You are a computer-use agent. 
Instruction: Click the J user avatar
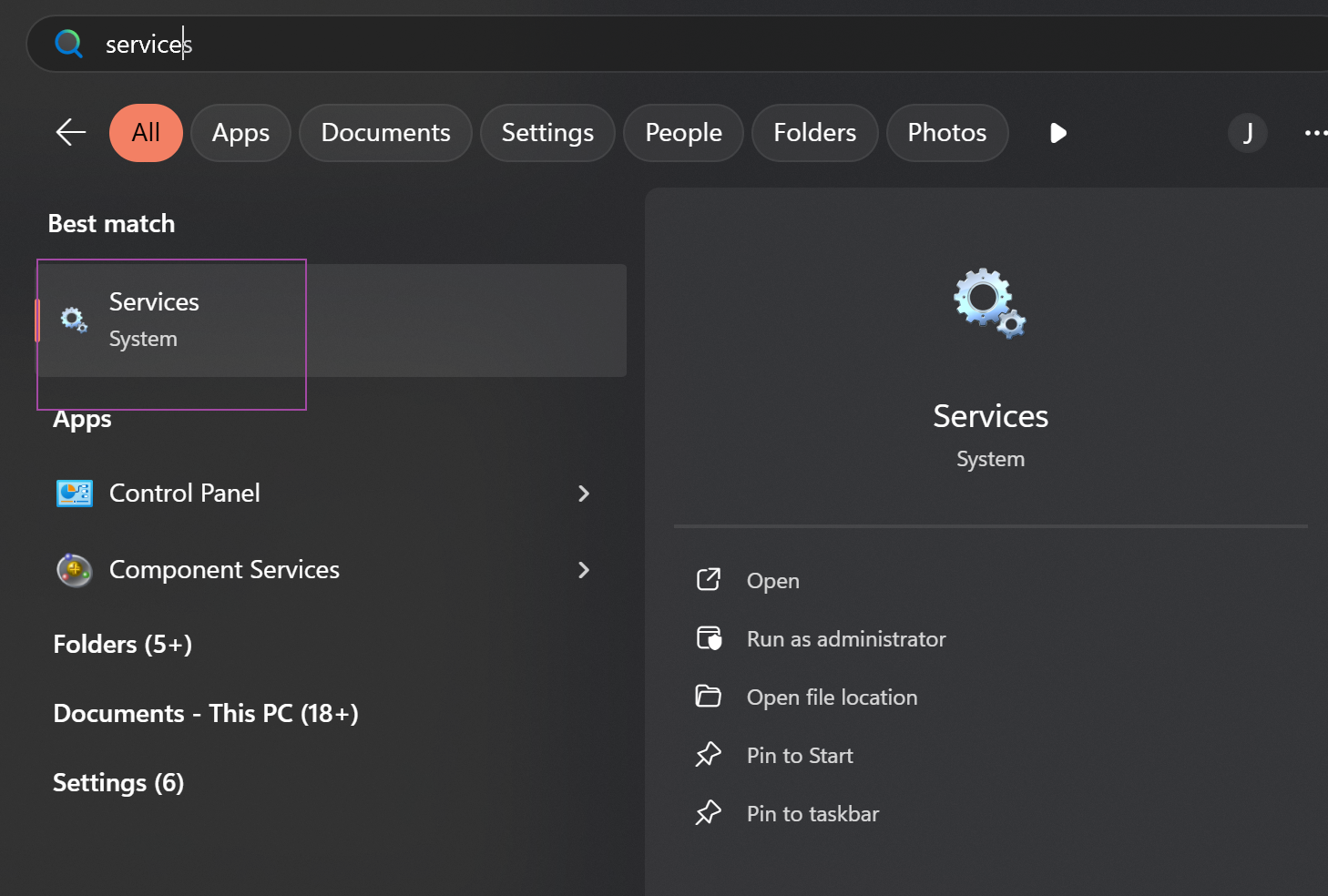click(x=1247, y=133)
